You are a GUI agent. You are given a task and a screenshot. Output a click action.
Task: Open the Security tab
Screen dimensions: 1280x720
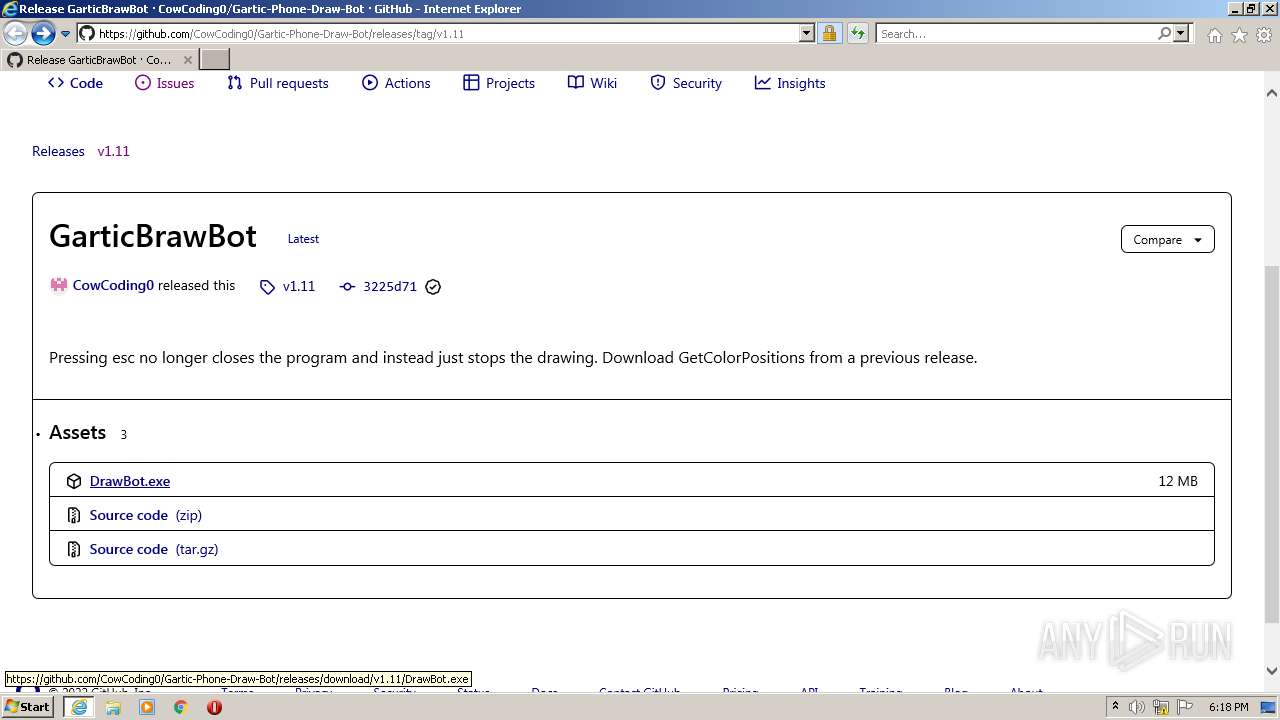pos(686,83)
